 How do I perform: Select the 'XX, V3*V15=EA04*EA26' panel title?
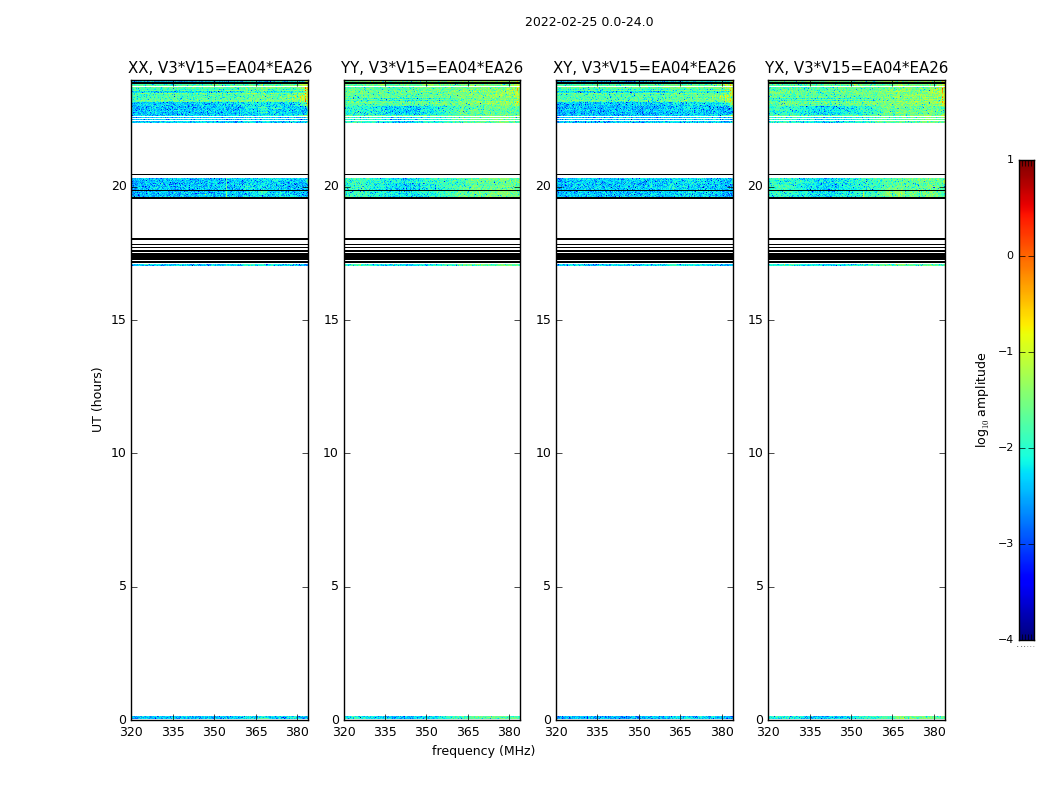pyautogui.click(x=220, y=68)
